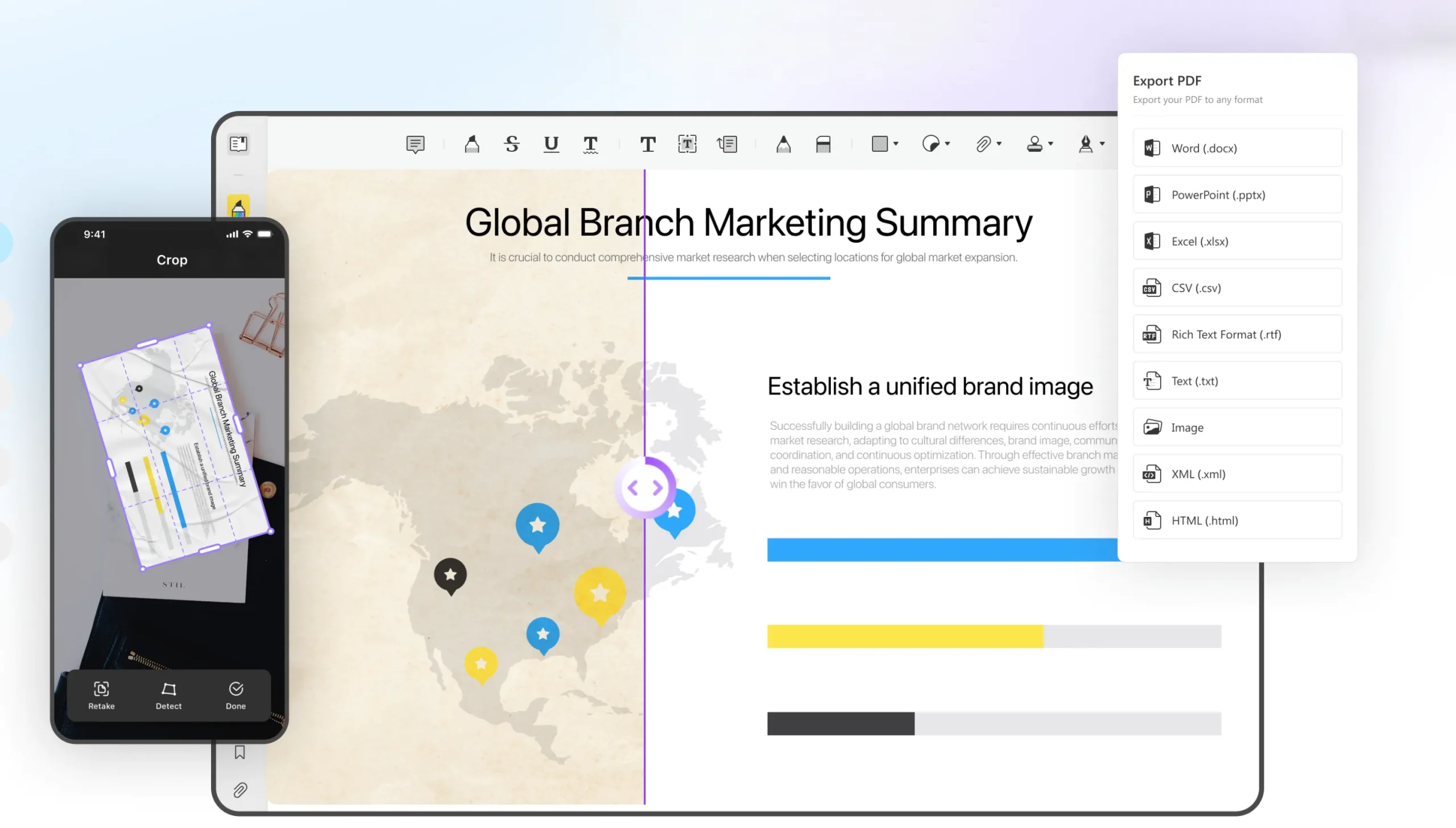Select the squiggly underline text tool
This screenshot has height=828, width=1456.
click(590, 144)
